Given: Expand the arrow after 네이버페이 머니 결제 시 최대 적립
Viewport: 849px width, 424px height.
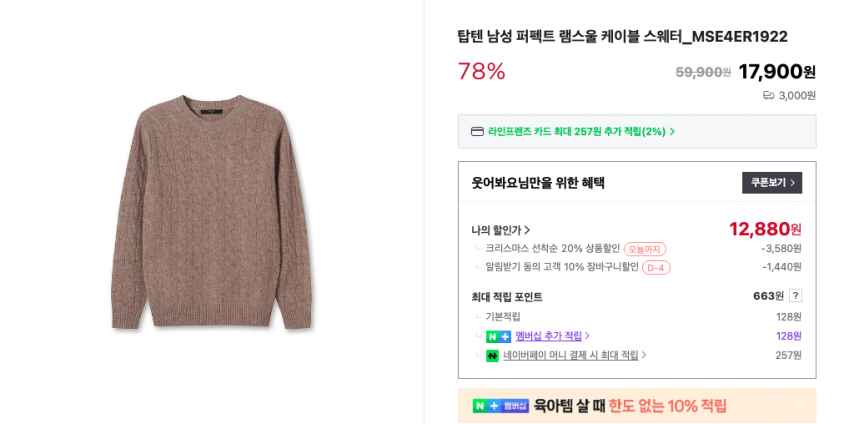Looking at the screenshot, I should click(643, 355).
